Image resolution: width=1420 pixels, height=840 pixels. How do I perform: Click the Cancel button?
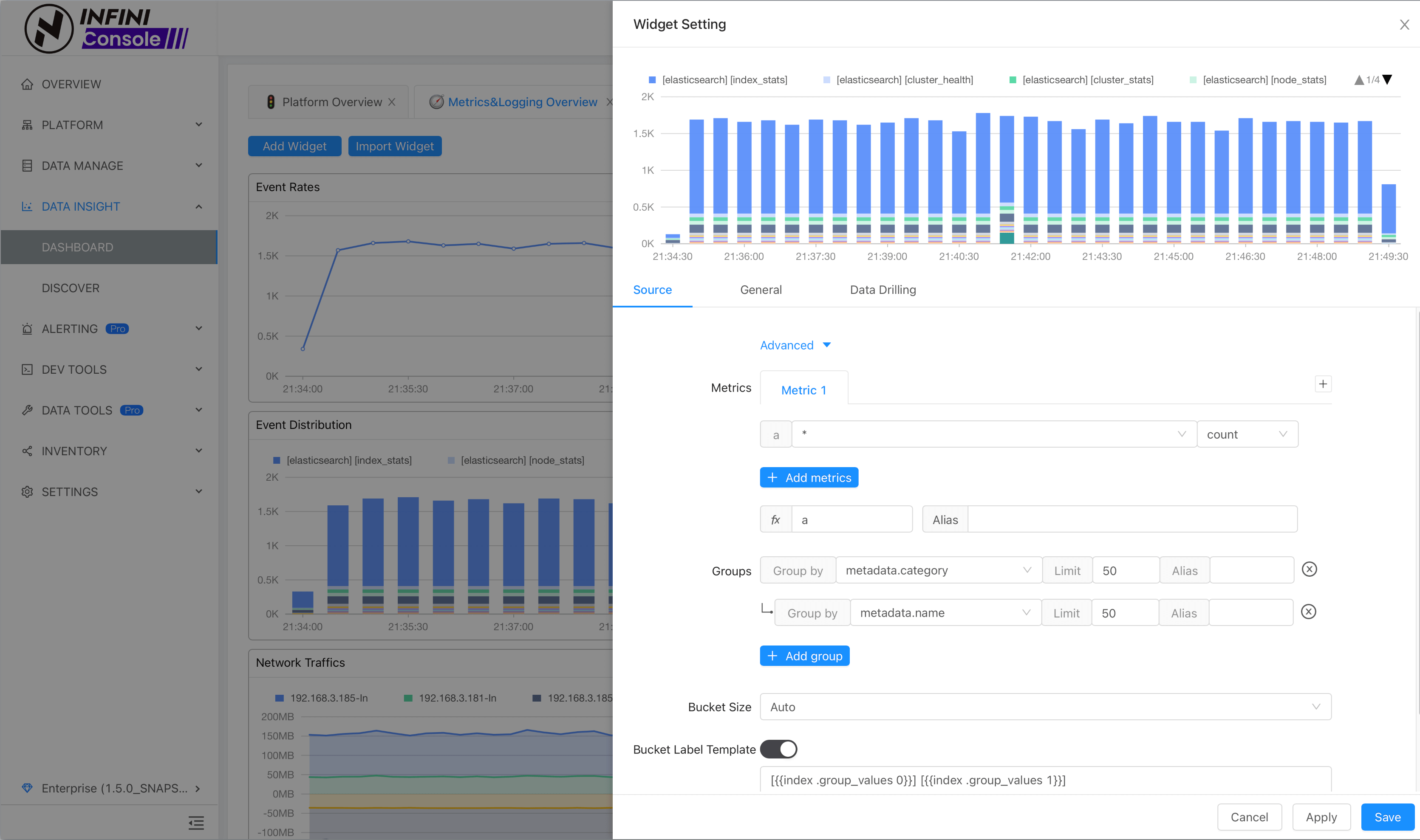pos(1249,817)
